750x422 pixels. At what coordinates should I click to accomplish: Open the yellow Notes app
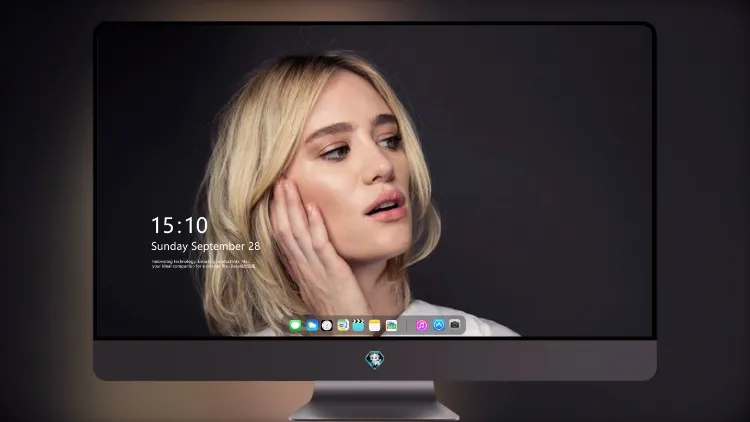375,326
